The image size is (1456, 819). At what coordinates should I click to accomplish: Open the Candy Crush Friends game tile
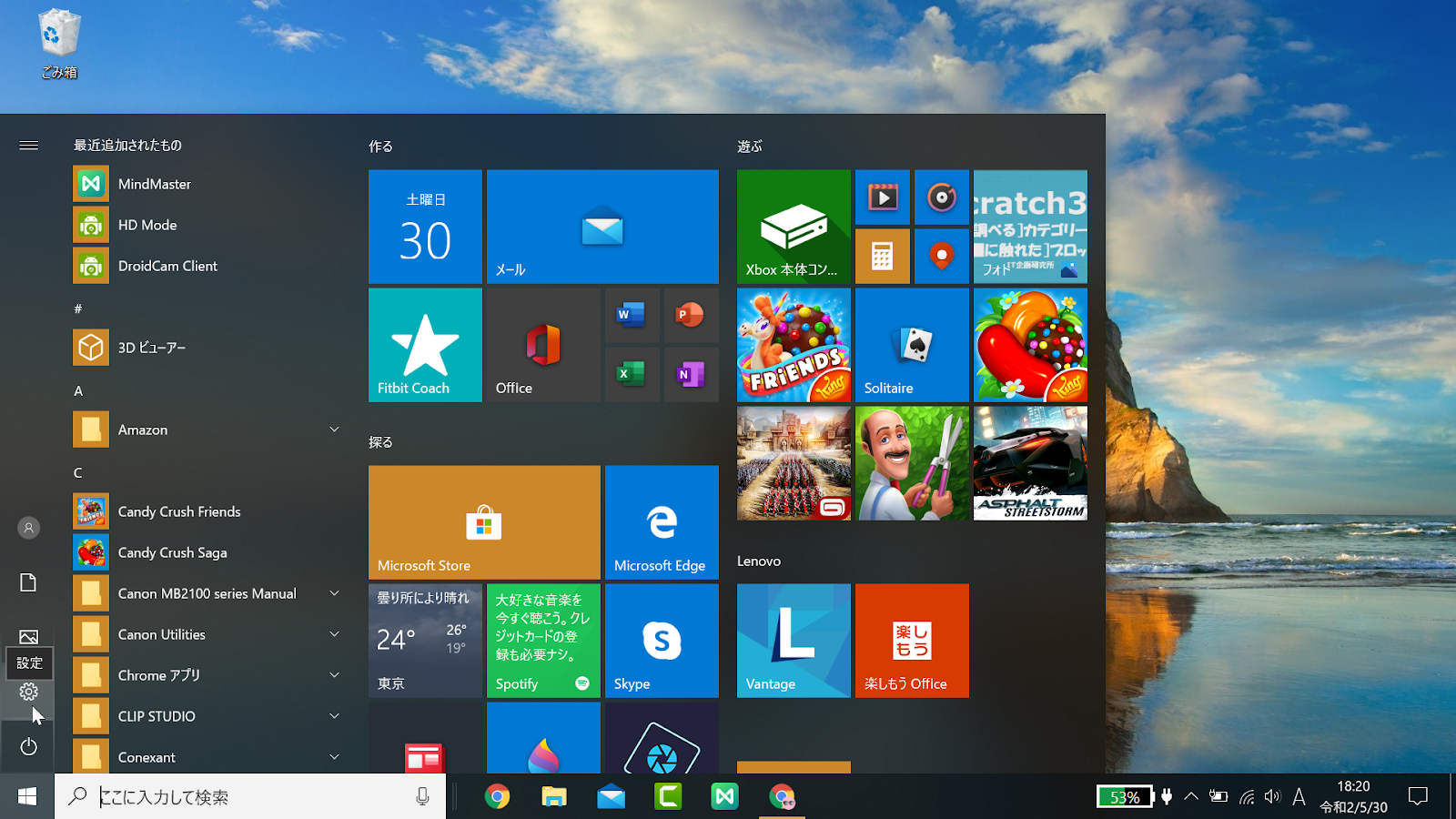pos(794,345)
